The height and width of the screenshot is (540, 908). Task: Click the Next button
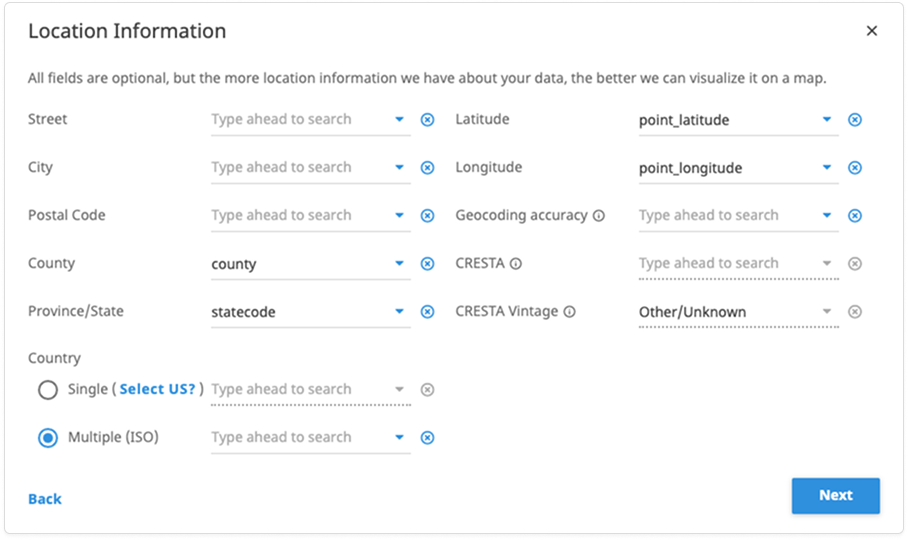point(836,495)
